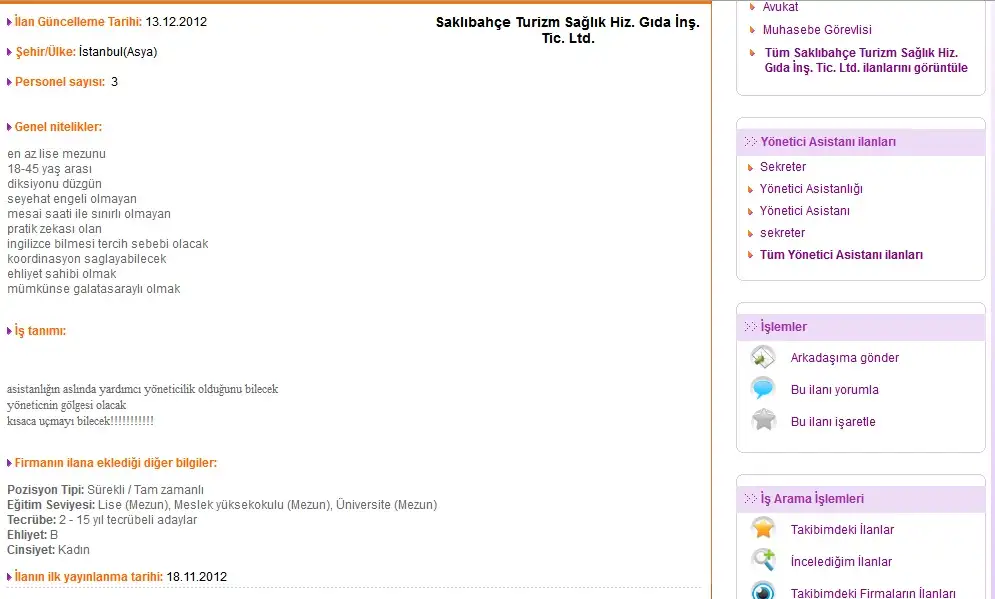The height and width of the screenshot is (599, 995).
Task: Click the company name Saklıbahçe Turizm heading
Action: (x=567, y=30)
